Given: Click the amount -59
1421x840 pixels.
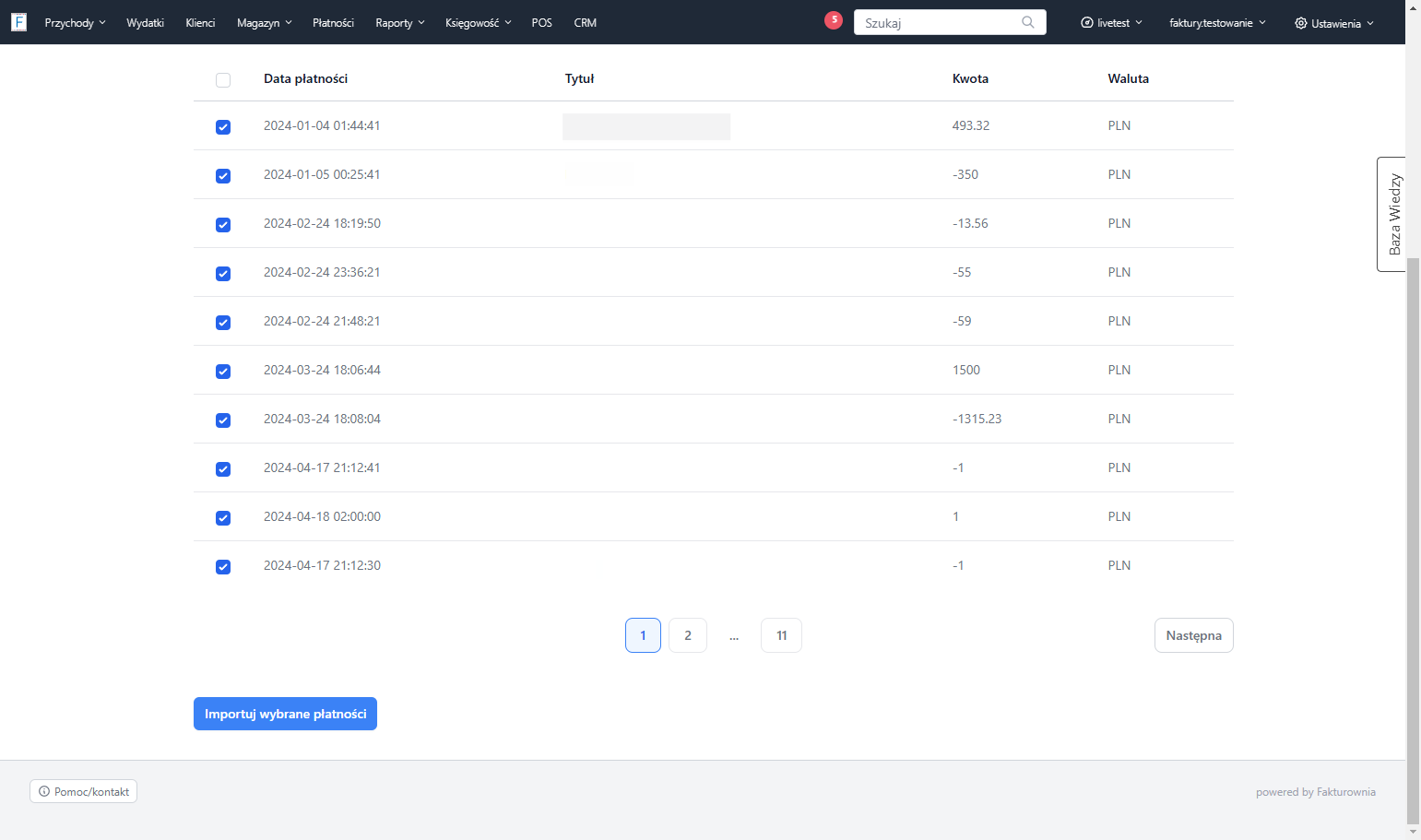Looking at the screenshot, I should [962, 321].
